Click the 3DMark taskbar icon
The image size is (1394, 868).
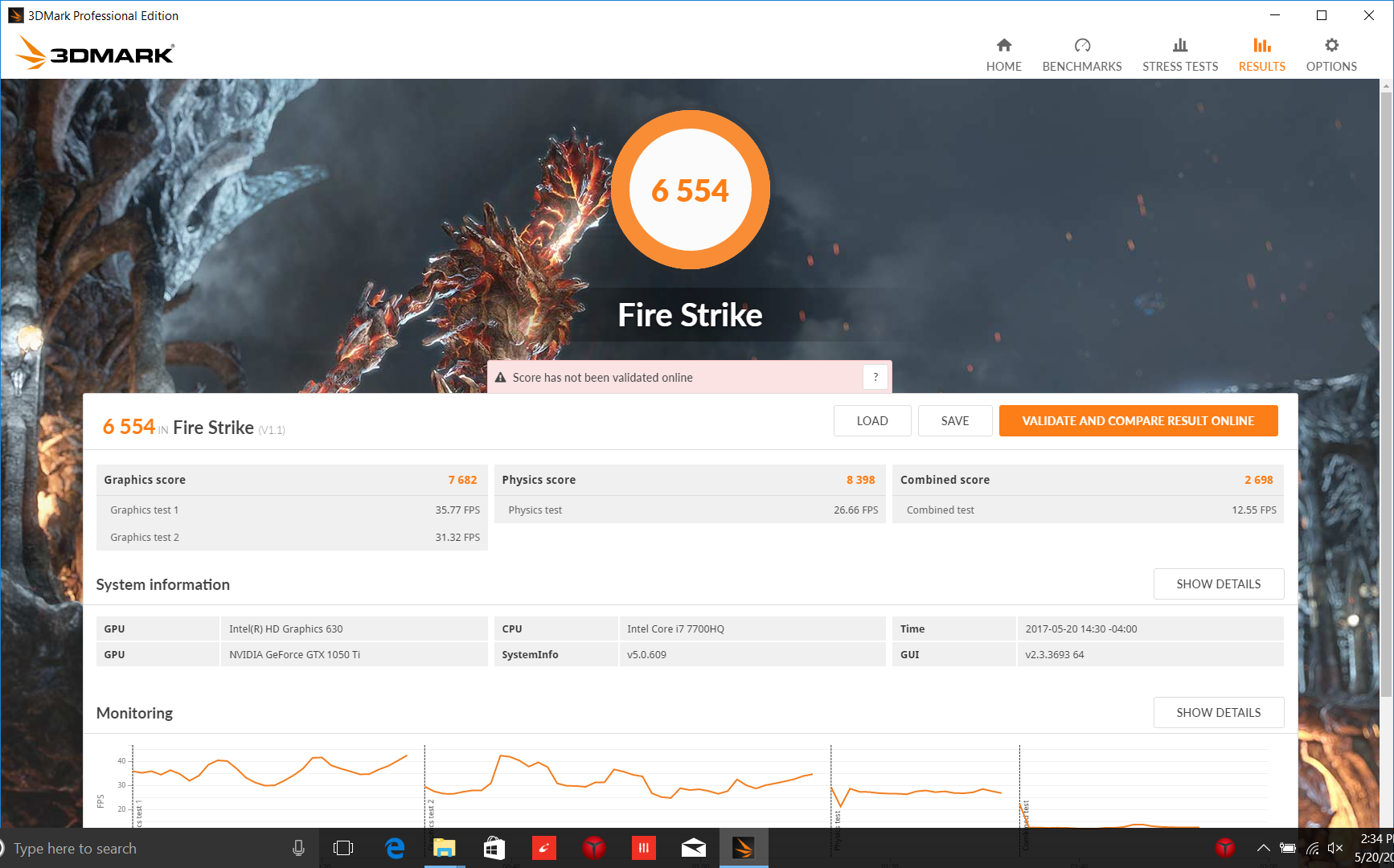click(x=744, y=848)
